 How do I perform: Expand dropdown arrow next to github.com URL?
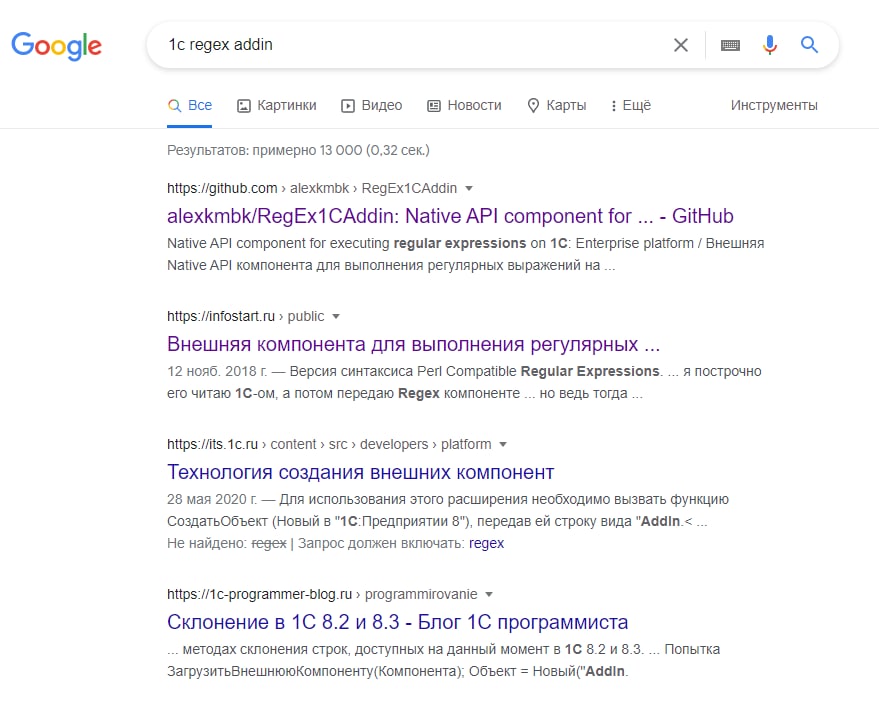click(x=469, y=189)
